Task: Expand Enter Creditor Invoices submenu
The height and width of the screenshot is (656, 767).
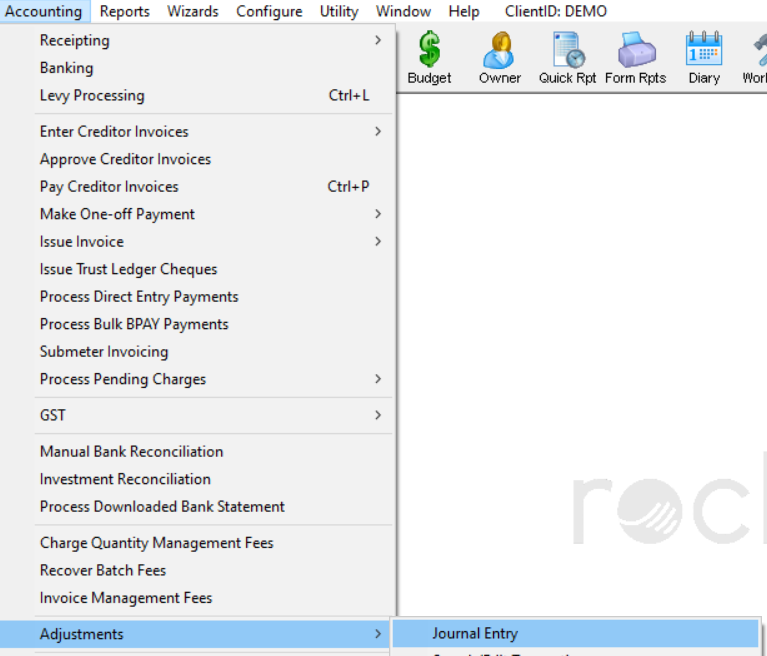Action: [x=197, y=131]
